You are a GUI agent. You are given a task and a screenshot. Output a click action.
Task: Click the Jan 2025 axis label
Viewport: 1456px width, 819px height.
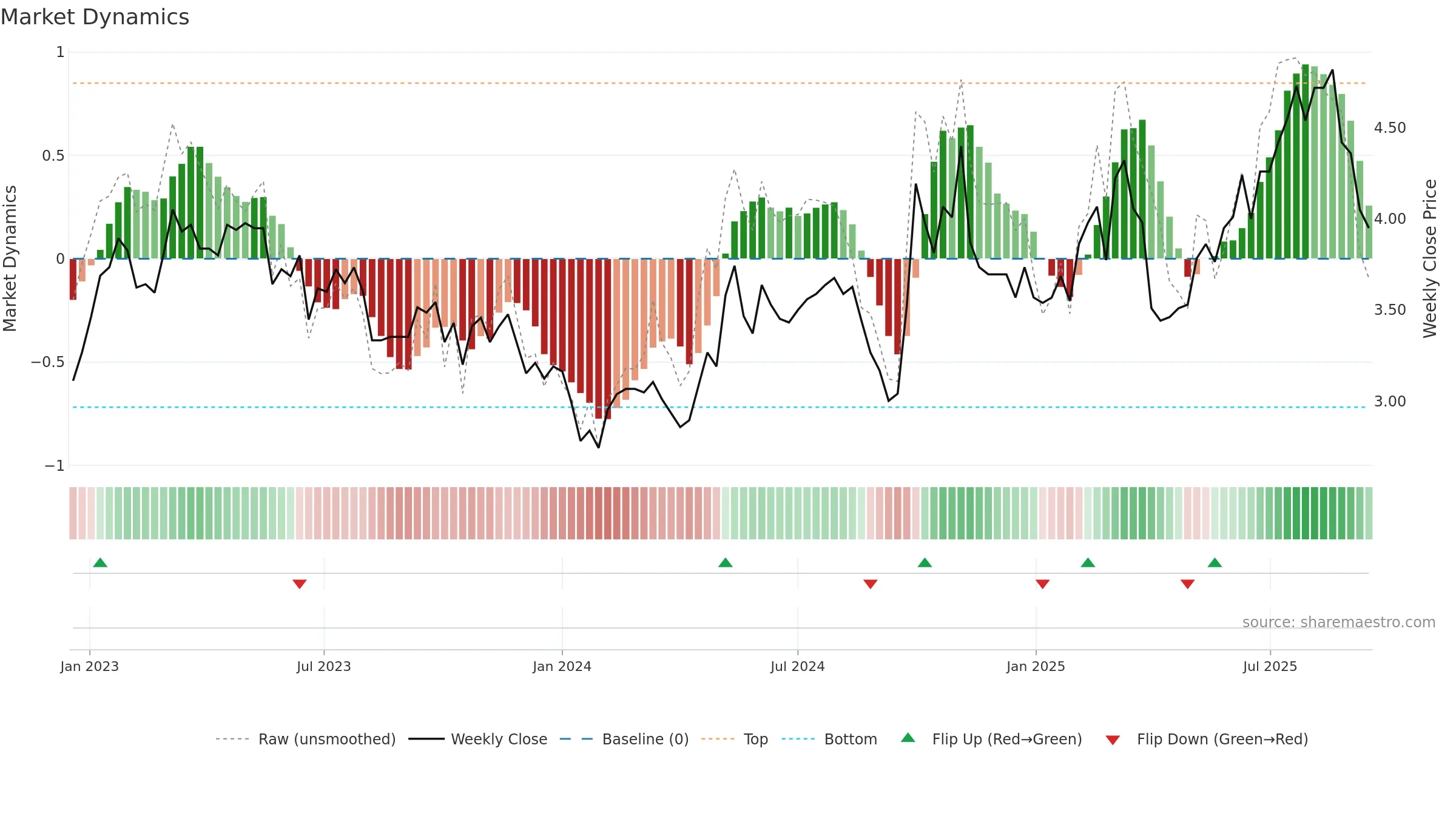(1036, 666)
